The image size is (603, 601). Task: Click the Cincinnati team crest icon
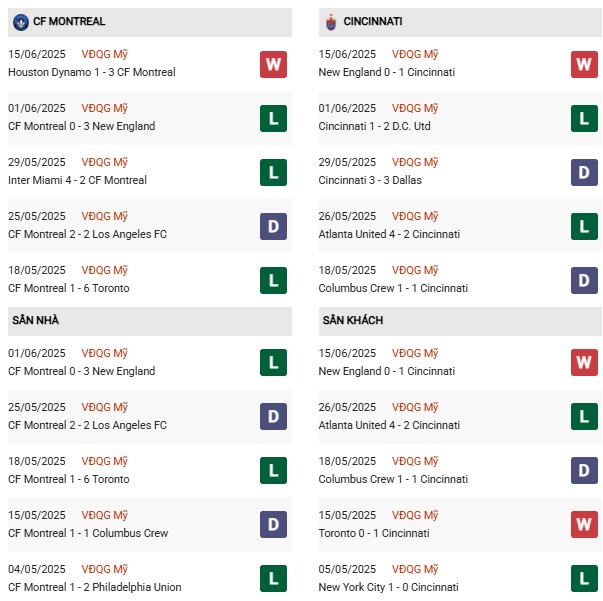pos(331,22)
